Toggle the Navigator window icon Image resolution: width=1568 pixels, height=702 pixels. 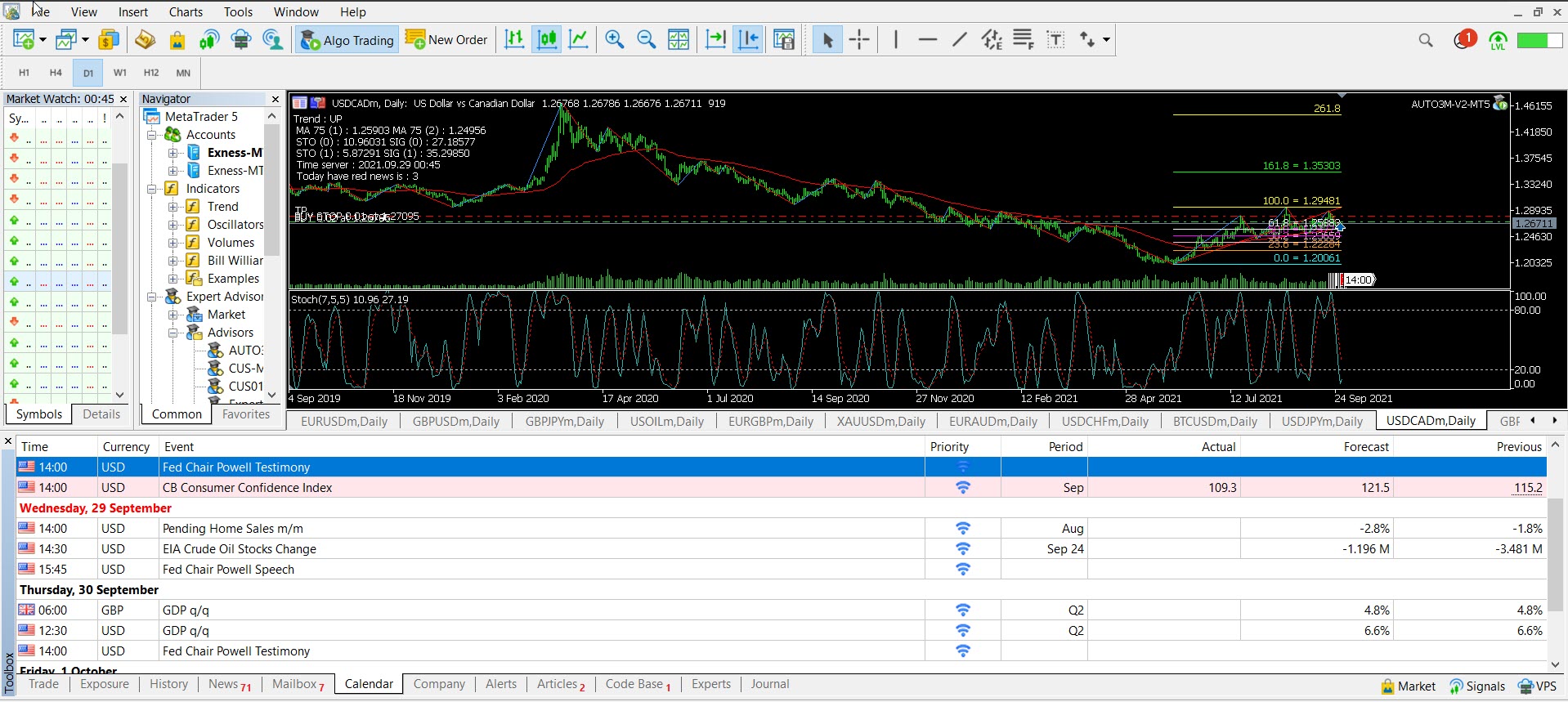click(146, 39)
